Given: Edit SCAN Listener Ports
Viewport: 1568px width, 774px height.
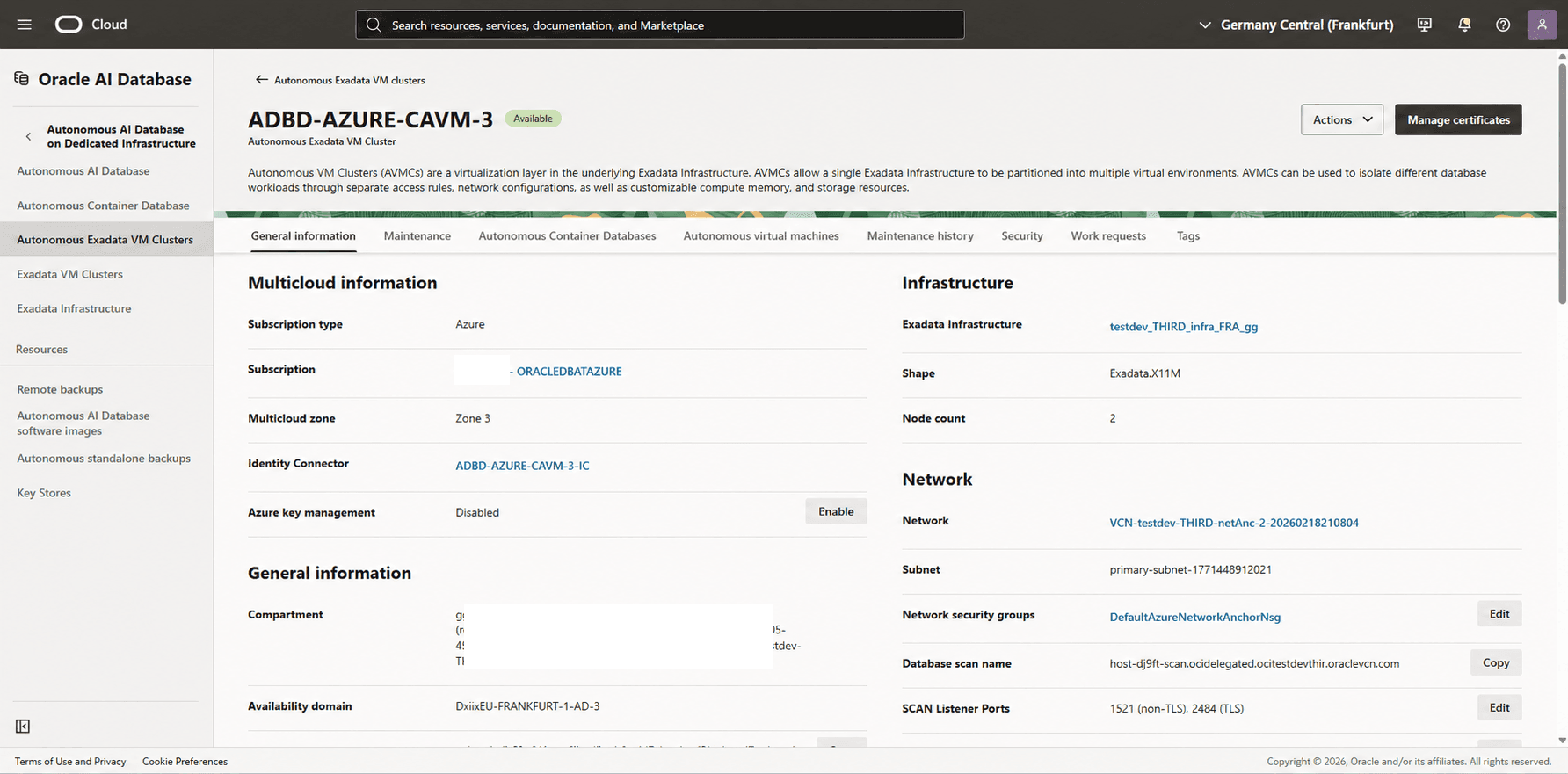Looking at the screenshot, I should [x=1499, y=707].
